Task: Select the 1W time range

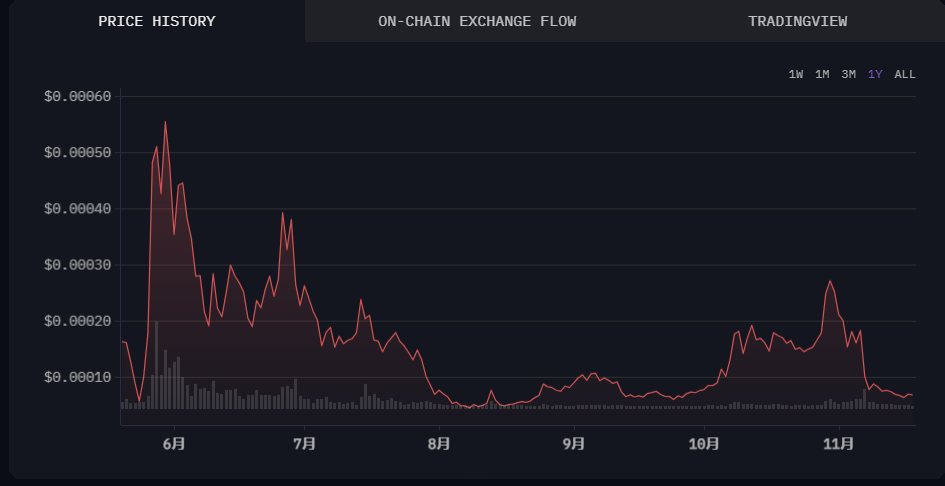Action: [796, 74]
